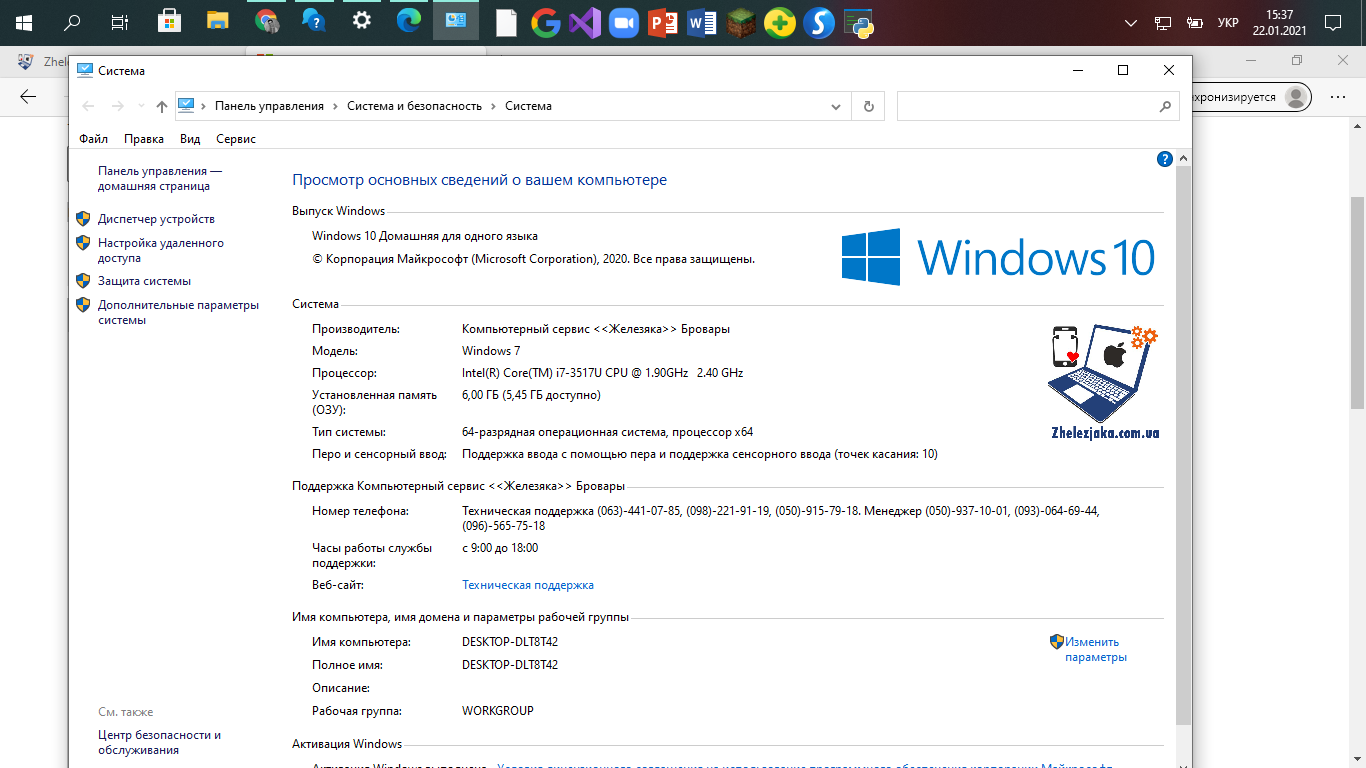Click the search magnifier in System window
The image size is (1366, 768).
1165,106
